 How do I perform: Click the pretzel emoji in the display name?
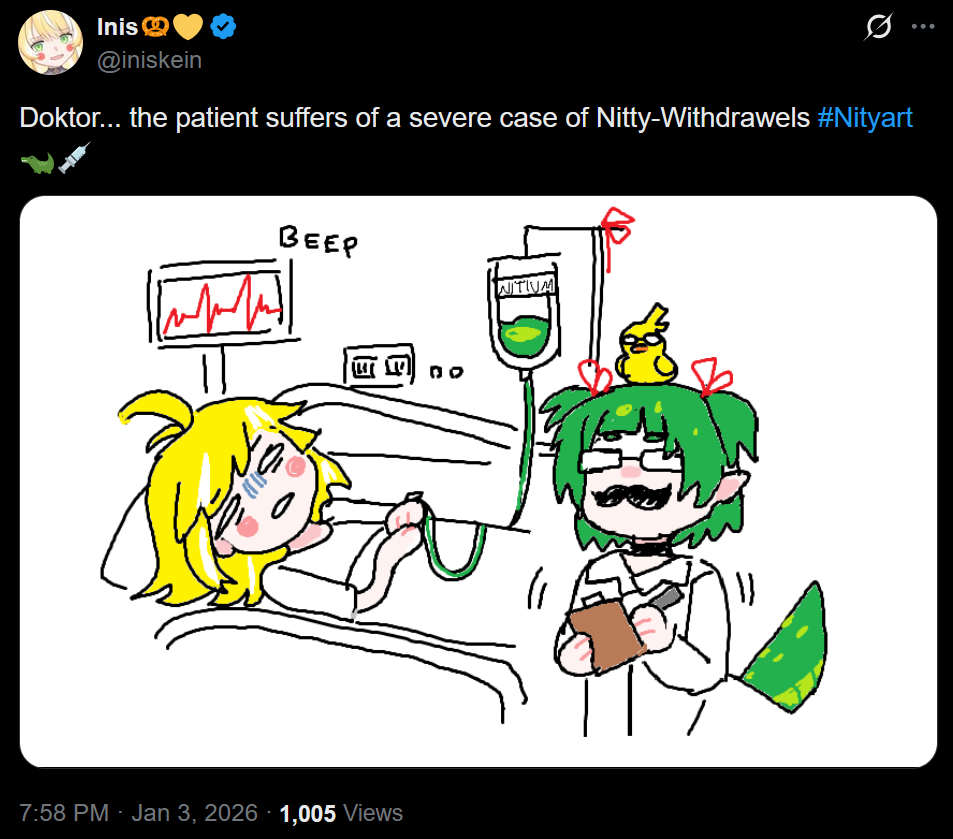coord(155,27)
